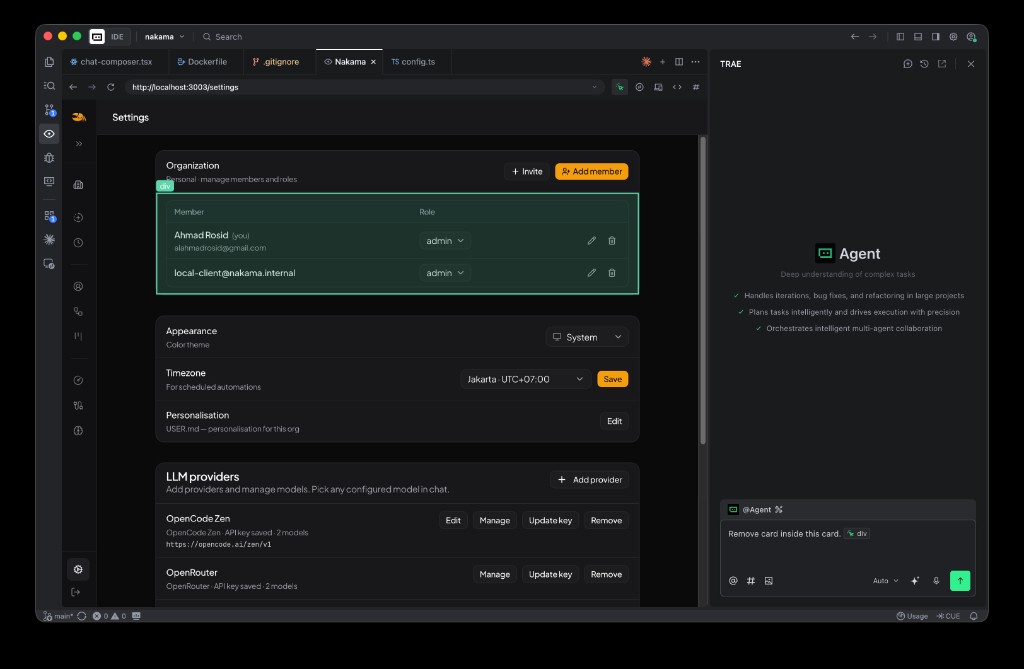Open the Explorer files icon in activity bar

coord(49,62)
